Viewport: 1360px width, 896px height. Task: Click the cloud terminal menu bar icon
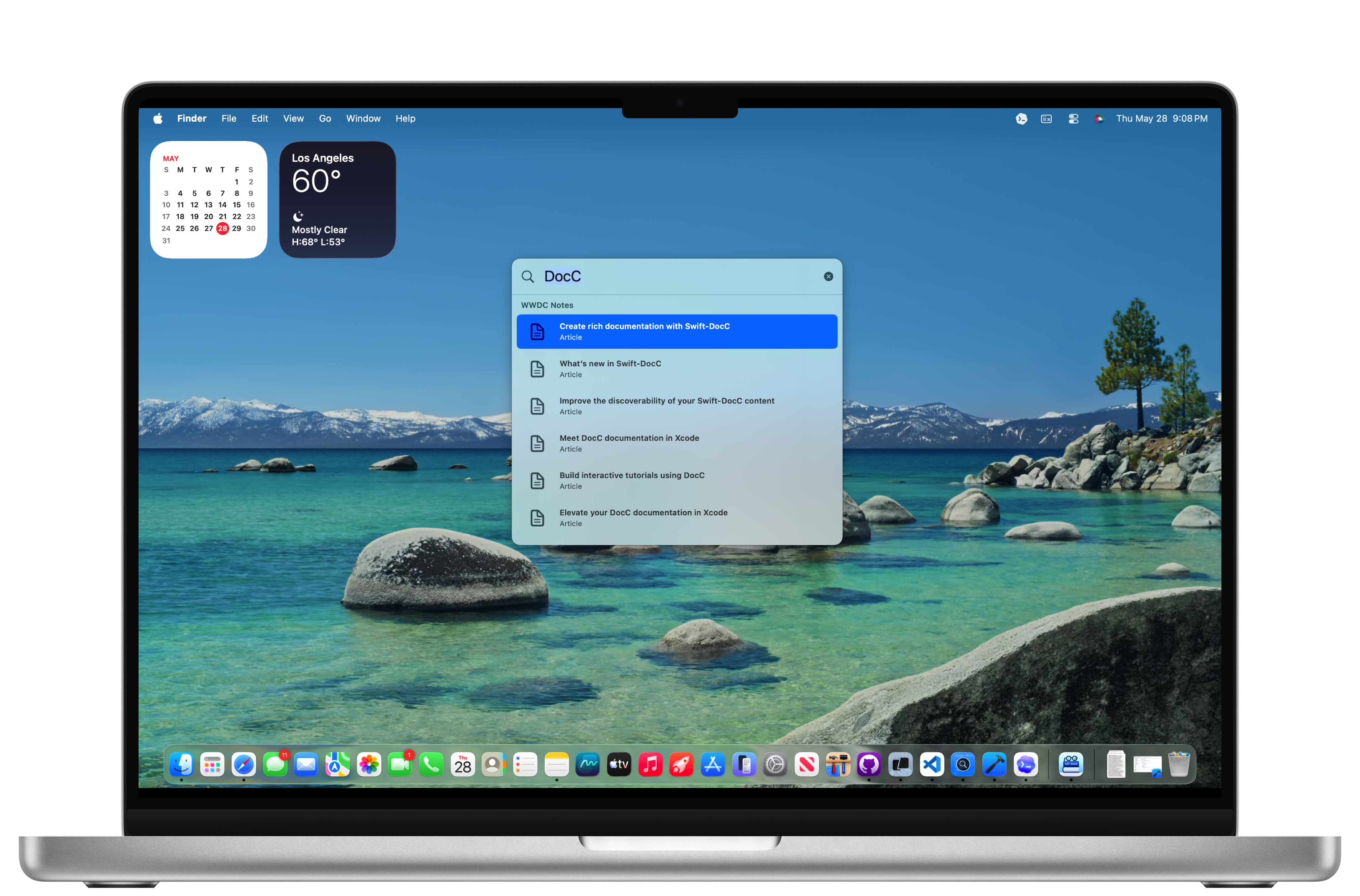(x=1021, y=118)
